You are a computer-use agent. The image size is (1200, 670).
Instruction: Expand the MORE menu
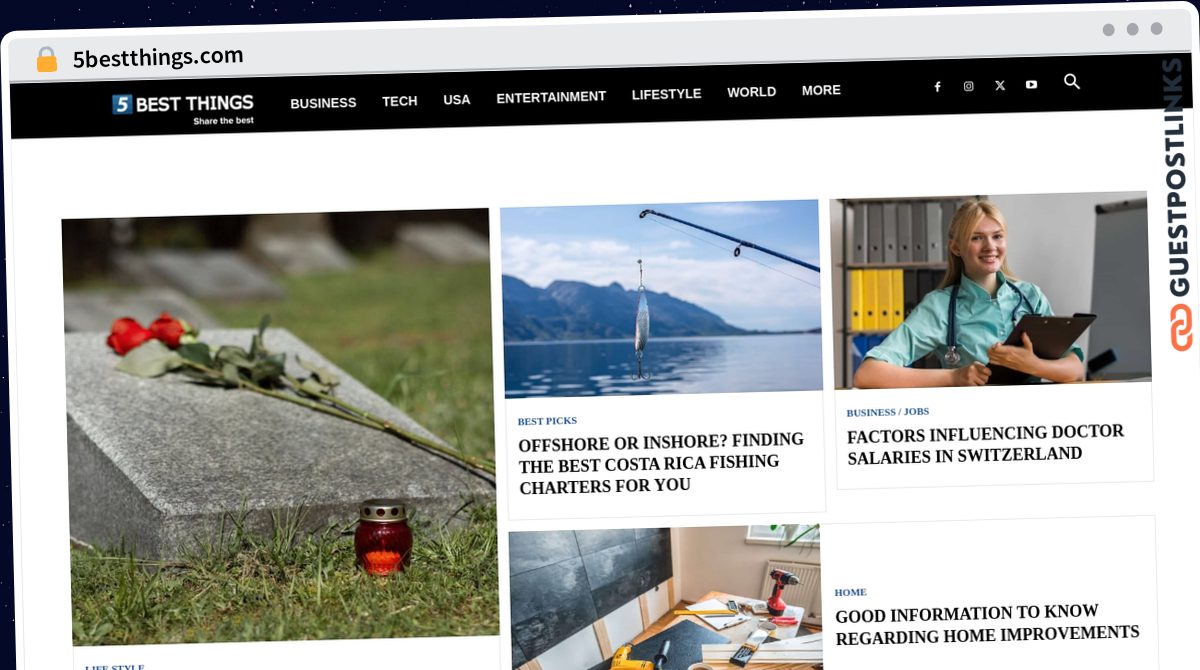[821, 90]
